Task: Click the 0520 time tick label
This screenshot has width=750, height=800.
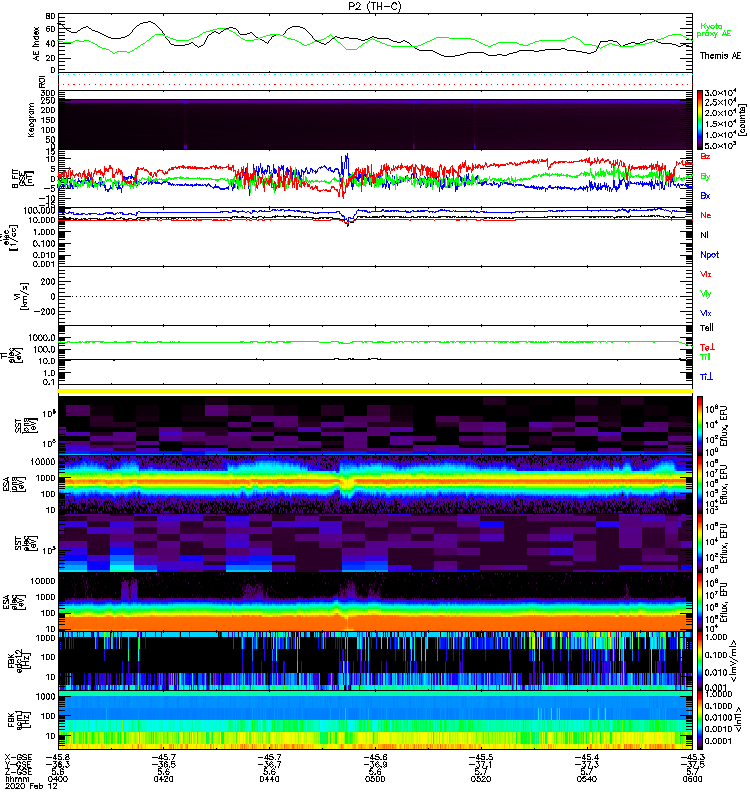Action: coord(481,779)
